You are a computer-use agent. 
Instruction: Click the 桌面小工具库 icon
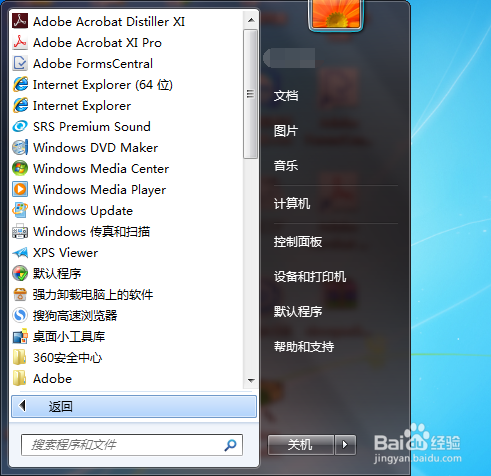tap(20, 336)
